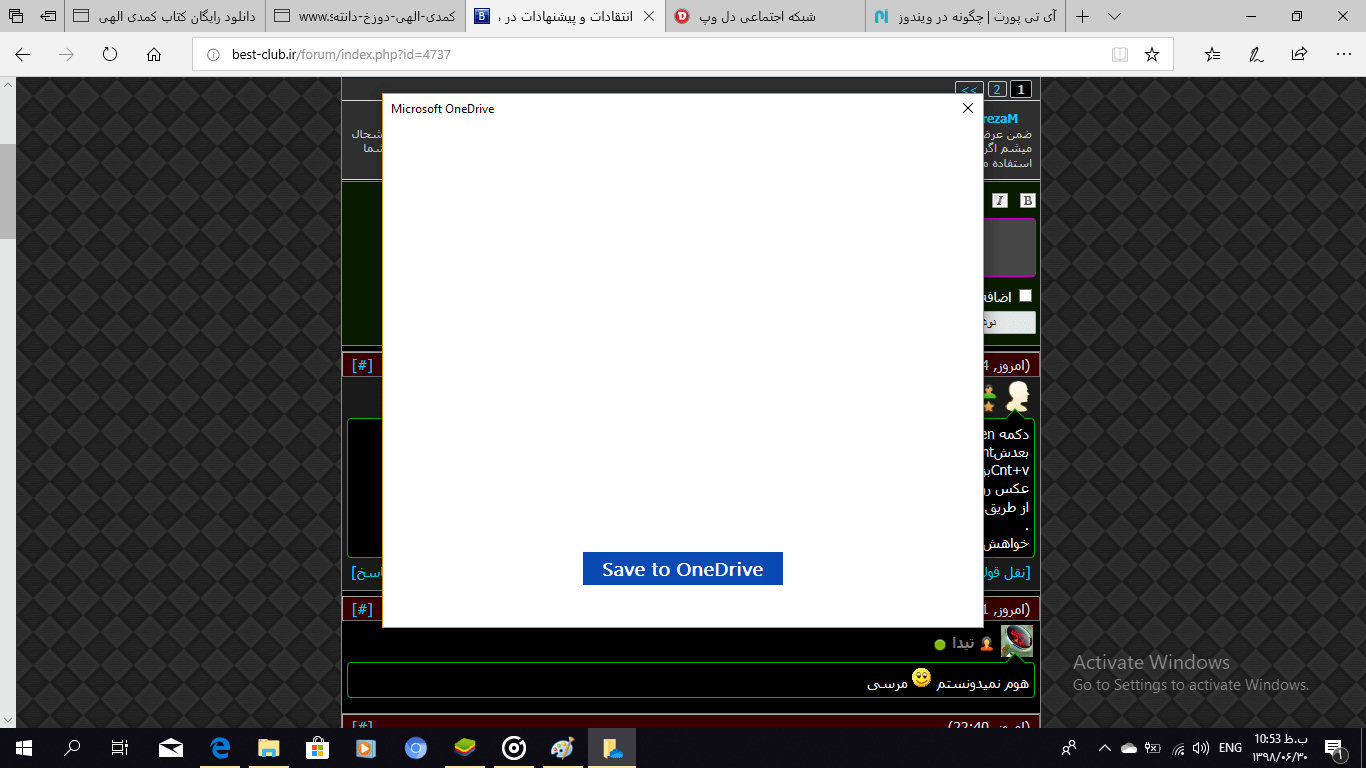Click the Add notes pen icon

(x=1256, y=55)
